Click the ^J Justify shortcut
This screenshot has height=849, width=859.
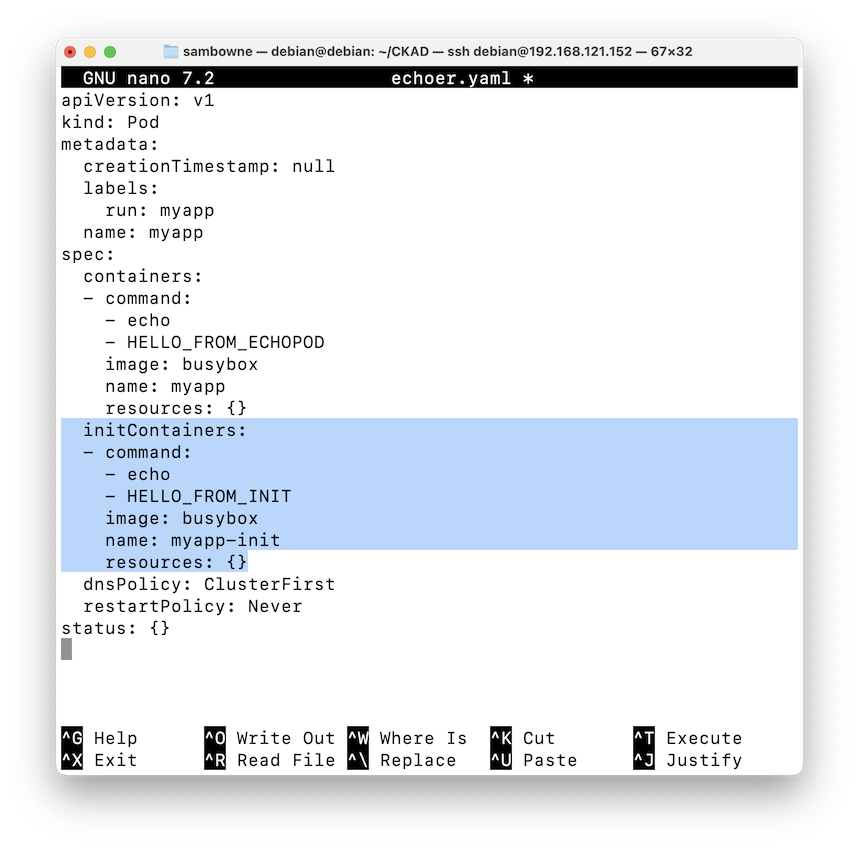(x=688, y=760)
